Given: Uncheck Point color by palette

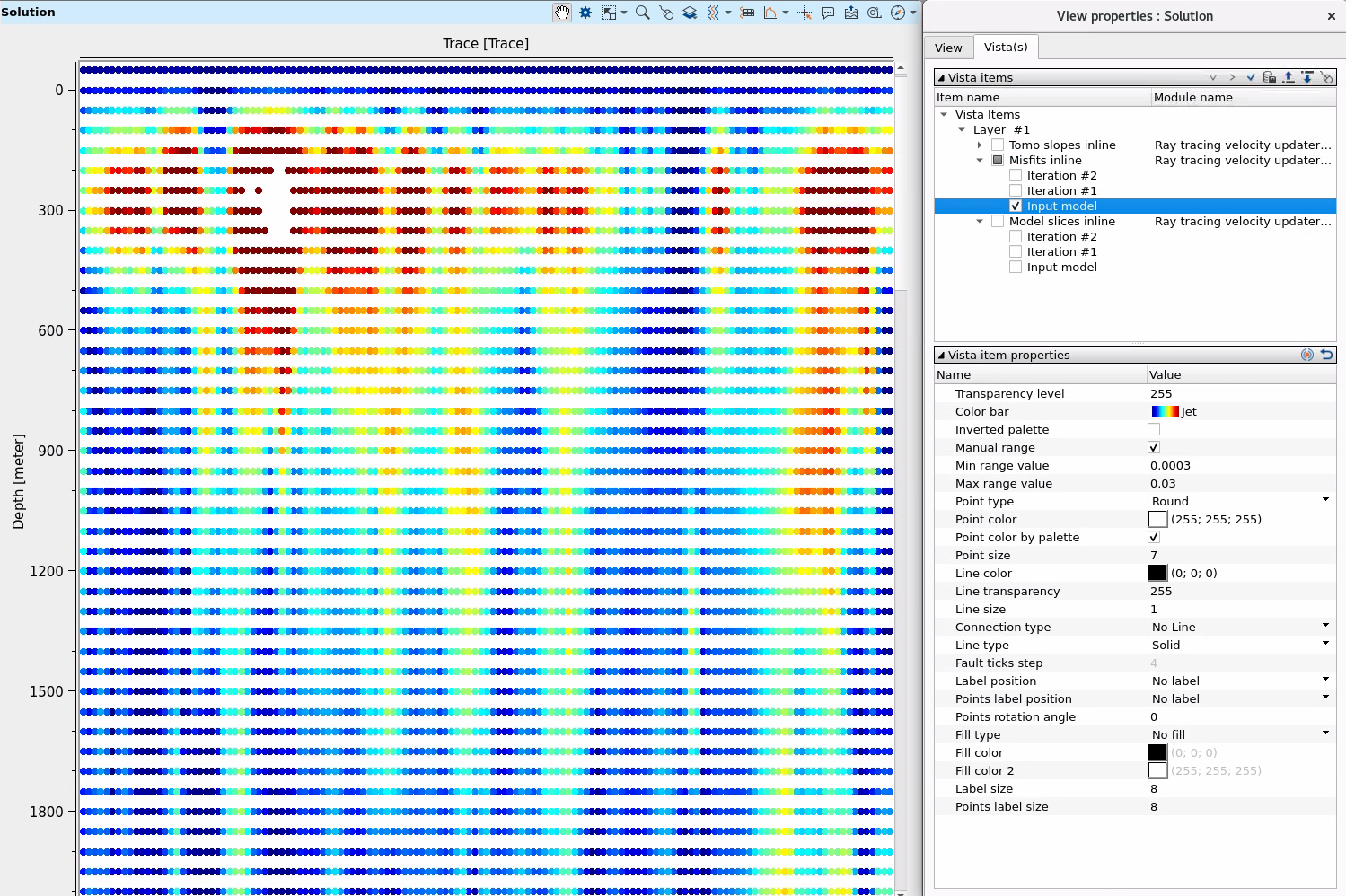Looking at the screenshot, I should (1154, 537).
